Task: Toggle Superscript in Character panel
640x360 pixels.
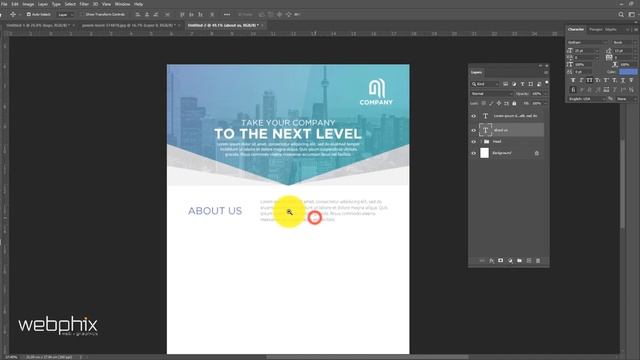Action: tap(606, 80)
